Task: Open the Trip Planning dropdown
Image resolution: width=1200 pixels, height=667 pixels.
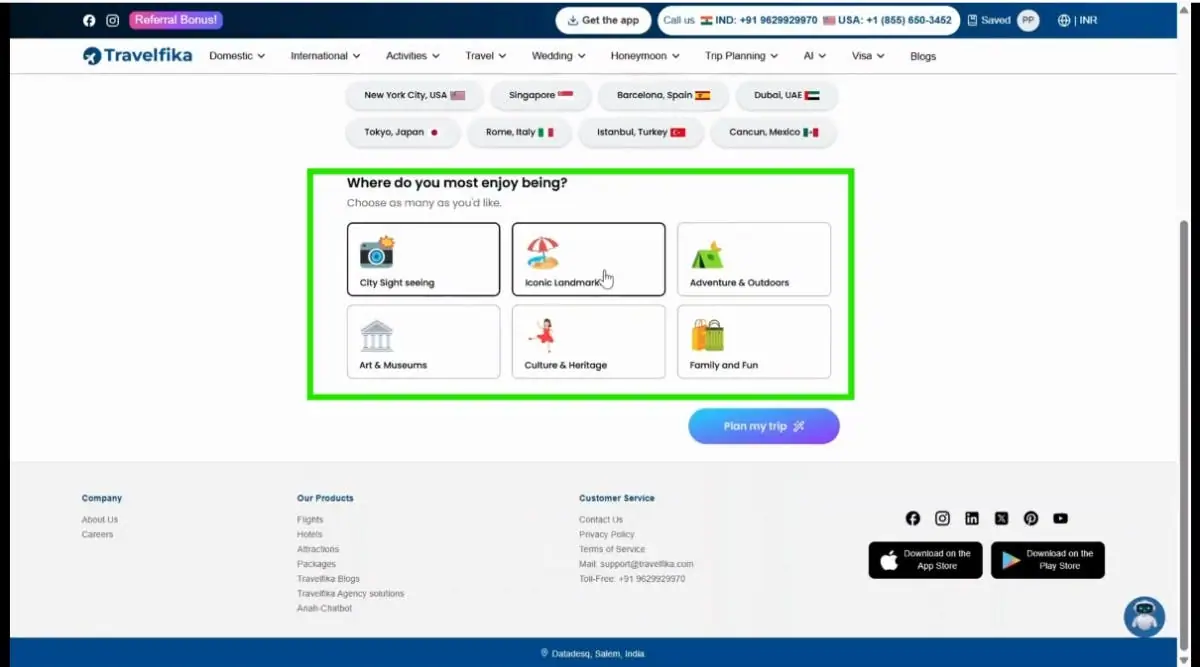Action: coord(741,56)
